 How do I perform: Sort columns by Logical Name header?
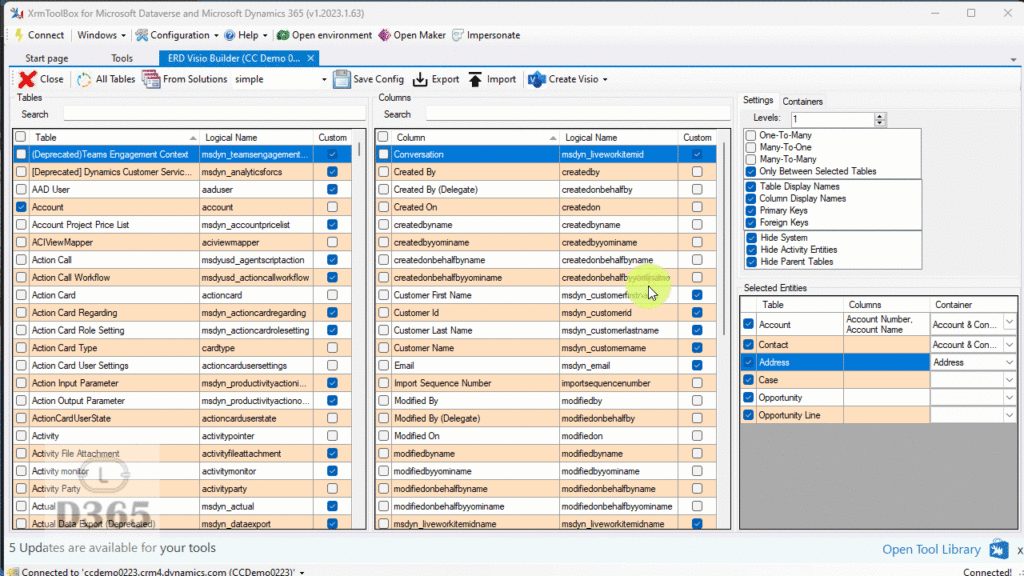618,137
